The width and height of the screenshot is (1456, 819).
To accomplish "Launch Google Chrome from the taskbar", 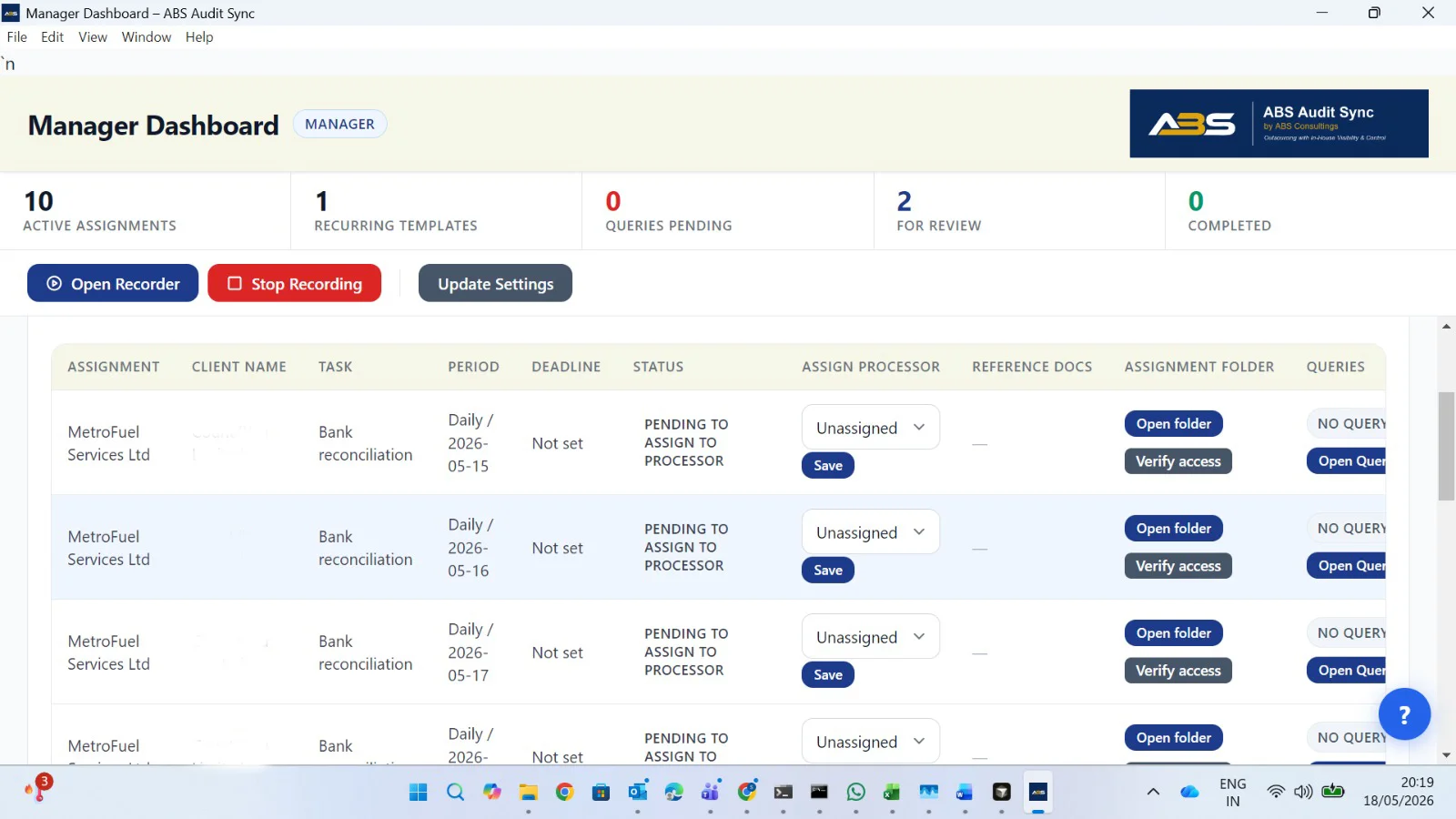I will [564, 793].
